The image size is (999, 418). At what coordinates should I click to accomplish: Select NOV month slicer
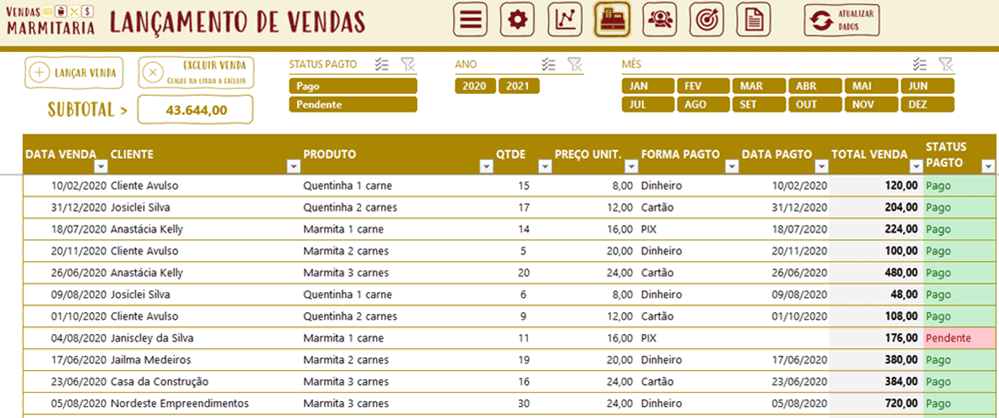[x=872, y=104]
